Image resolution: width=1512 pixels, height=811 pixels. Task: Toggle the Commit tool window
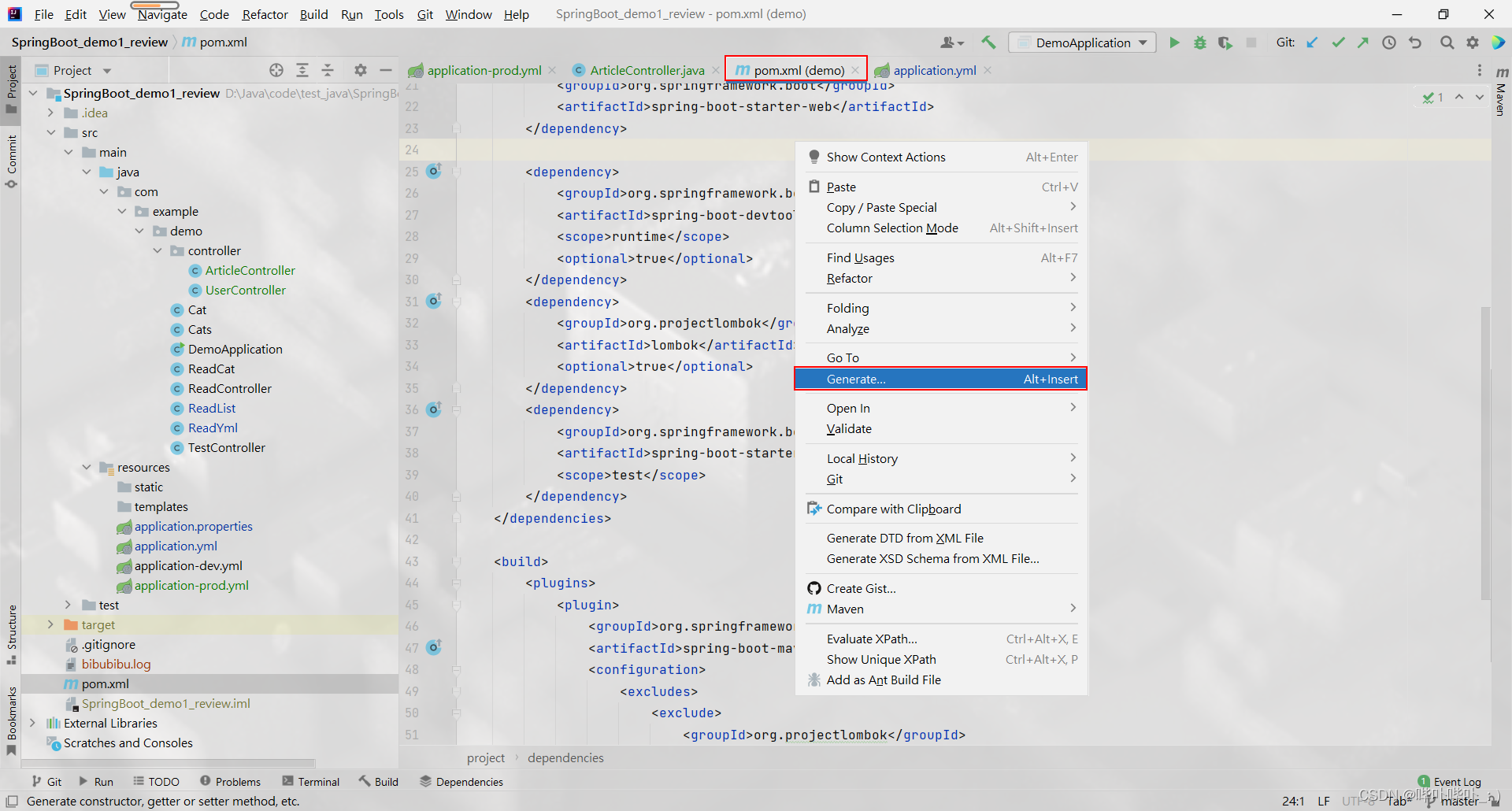(12, 161)
